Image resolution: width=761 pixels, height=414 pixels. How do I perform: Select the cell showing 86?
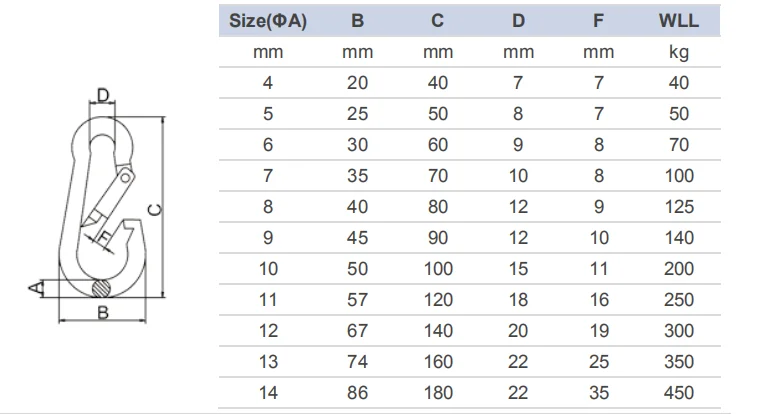pos(357,394)
